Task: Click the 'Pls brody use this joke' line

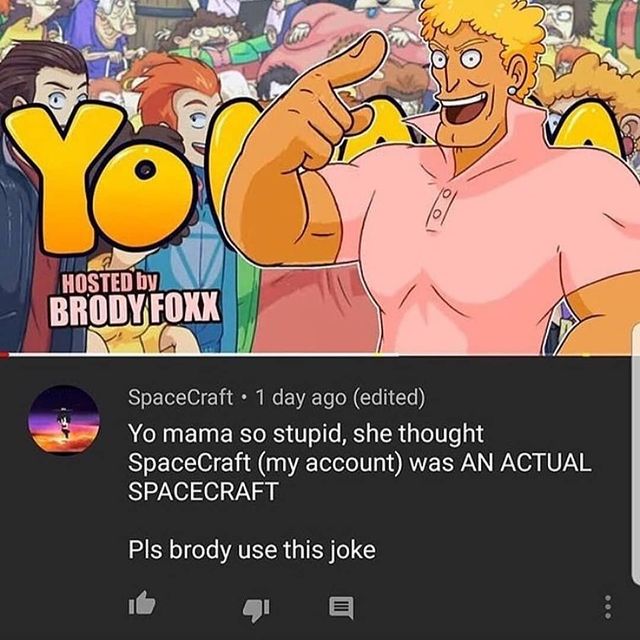Action: (x=252, y=549)
